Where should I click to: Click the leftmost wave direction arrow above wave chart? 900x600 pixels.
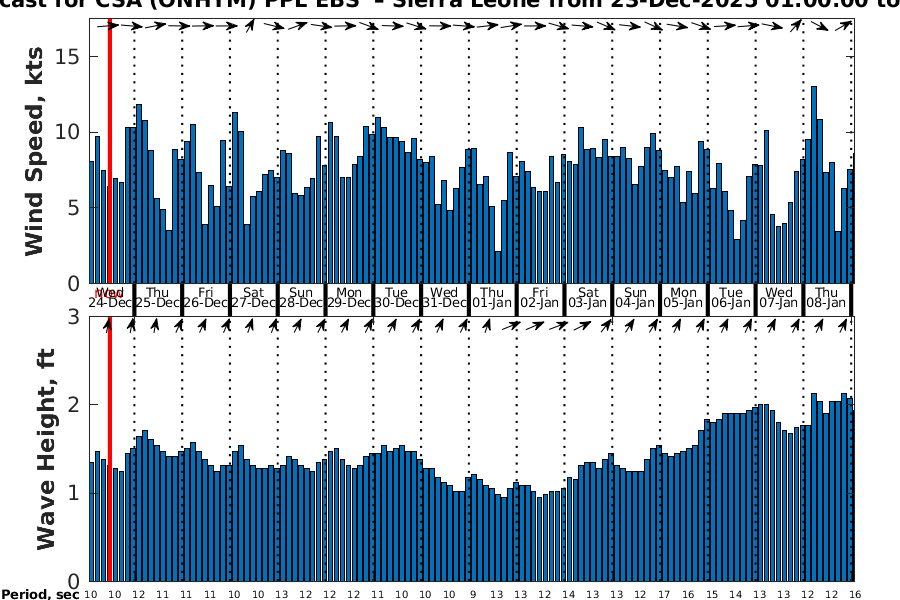108,325
